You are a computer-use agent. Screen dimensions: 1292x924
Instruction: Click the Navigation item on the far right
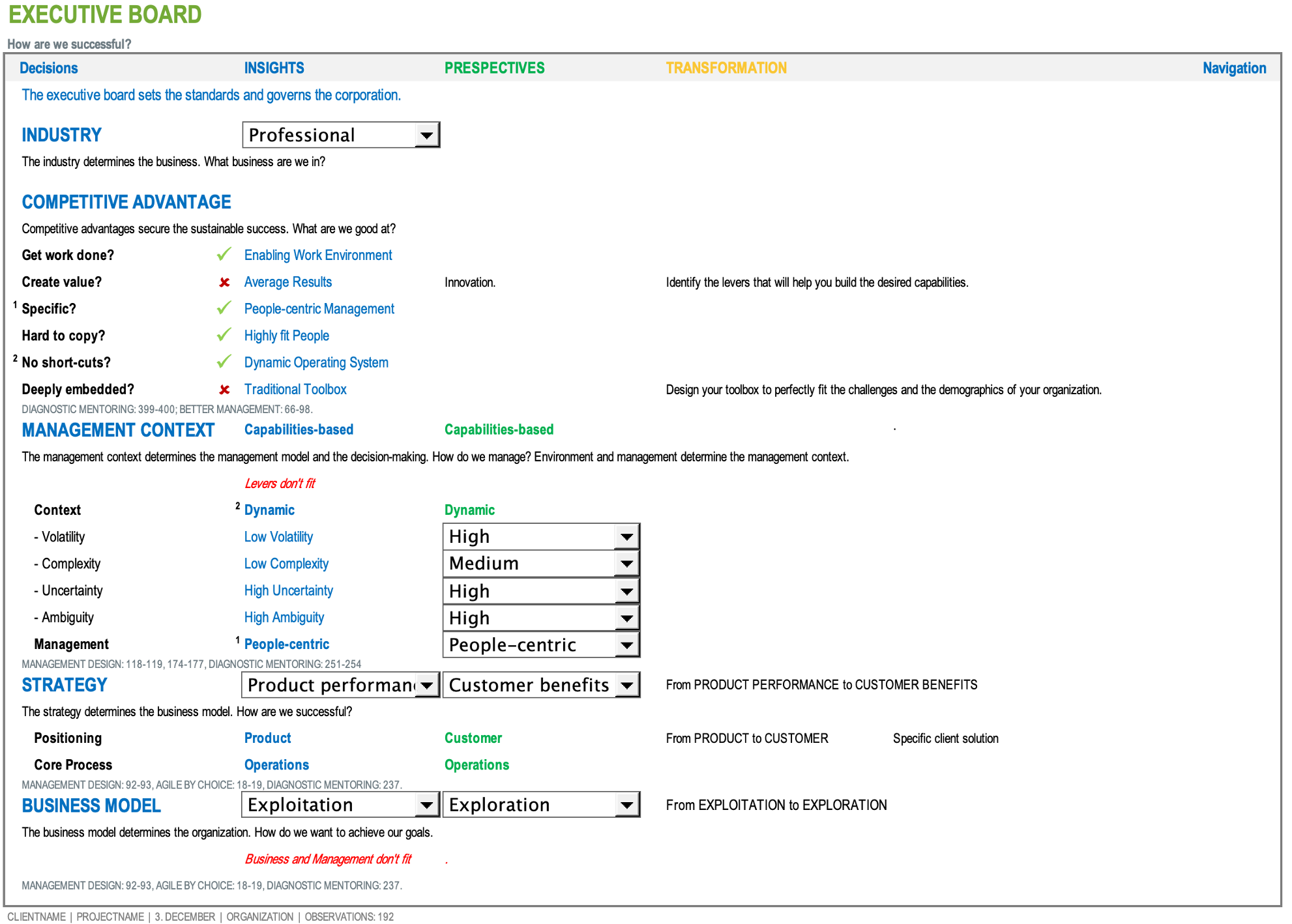[1233, 67]
